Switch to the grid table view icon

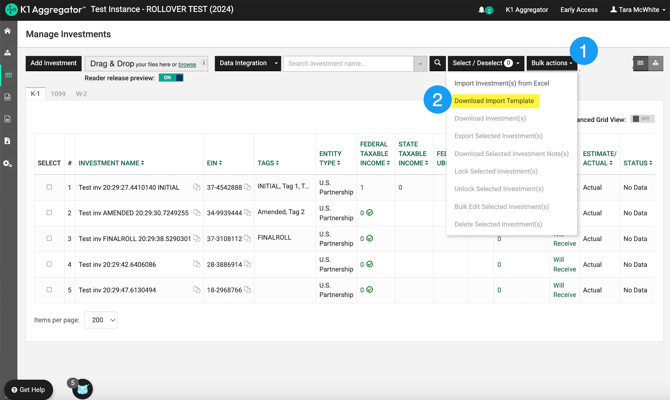[x=640, y=63]
